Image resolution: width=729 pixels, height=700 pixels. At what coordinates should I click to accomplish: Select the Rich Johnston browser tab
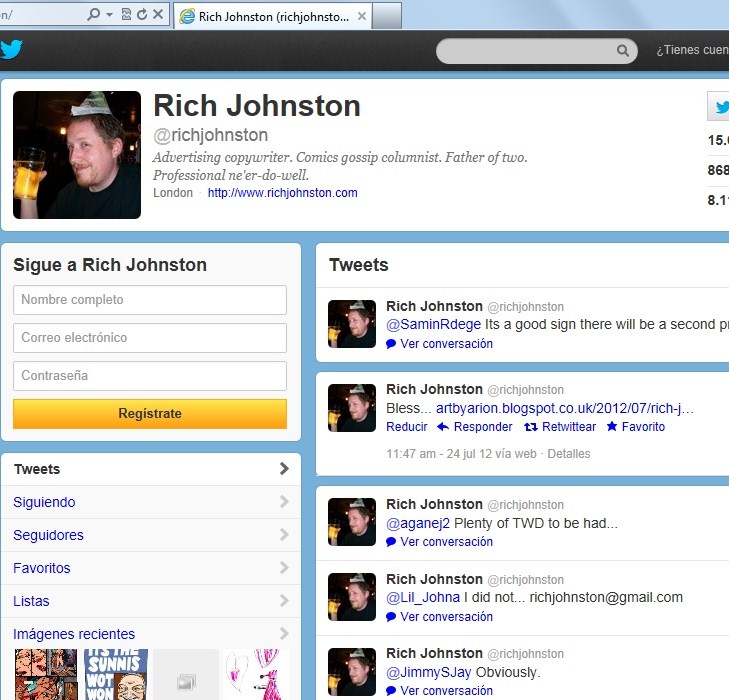point(273,17)
